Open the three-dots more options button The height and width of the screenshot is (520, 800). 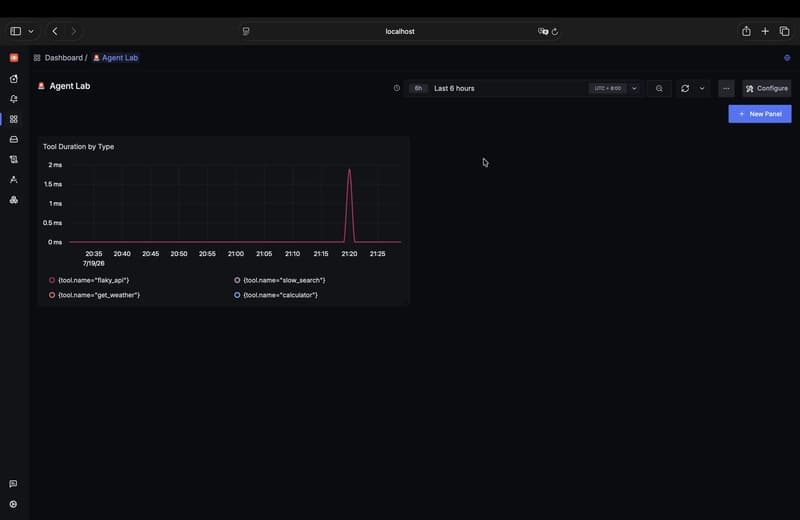tap(726, 88)
